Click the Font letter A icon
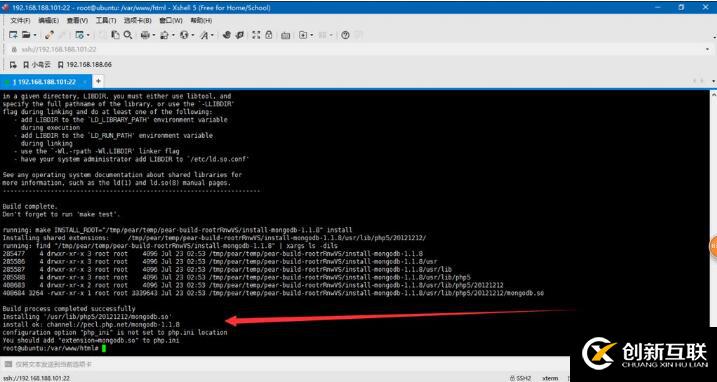The width and height of the screenshot is (717, 382). 204,35
